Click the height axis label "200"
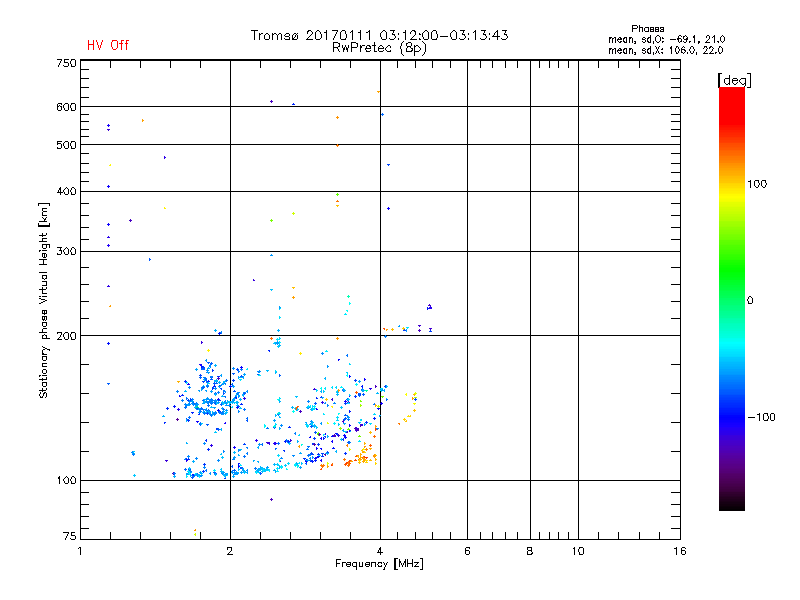The image size is (800, 600). (x=66, y=336)
